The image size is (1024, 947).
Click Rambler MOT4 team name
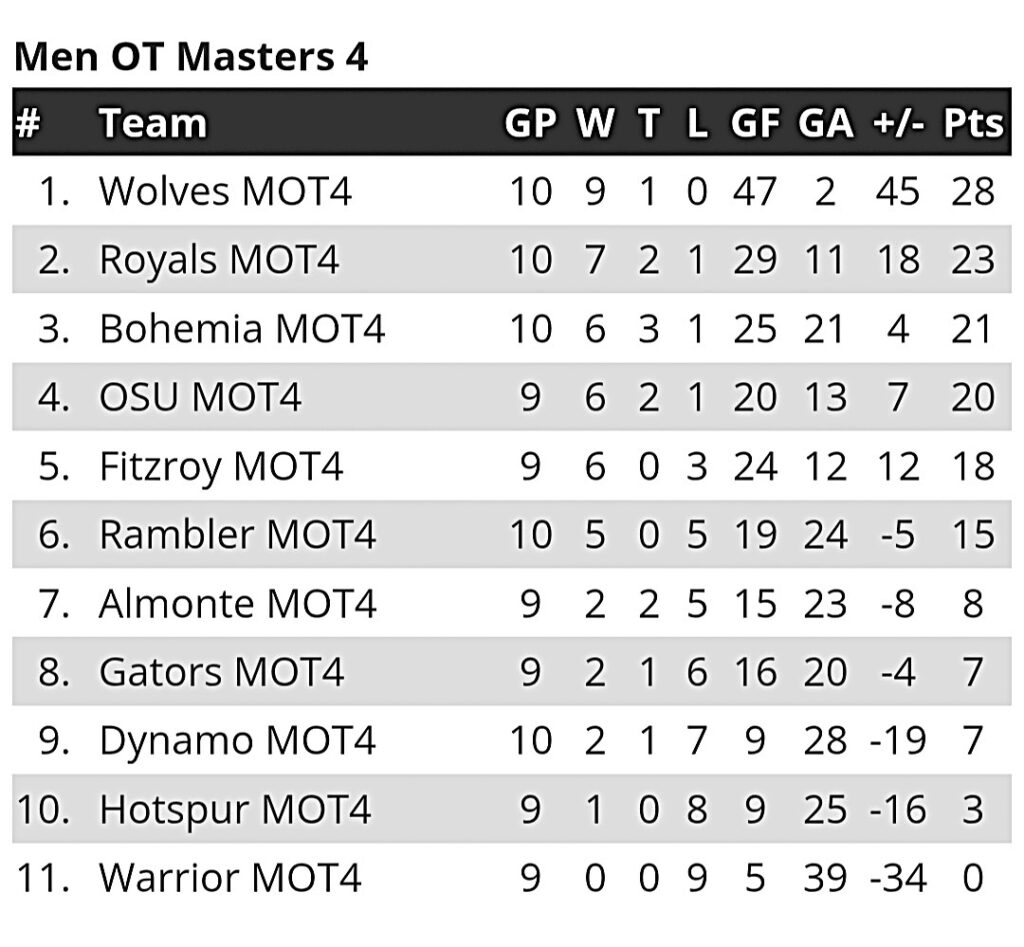pyautogui.click(x=237, y=534)
